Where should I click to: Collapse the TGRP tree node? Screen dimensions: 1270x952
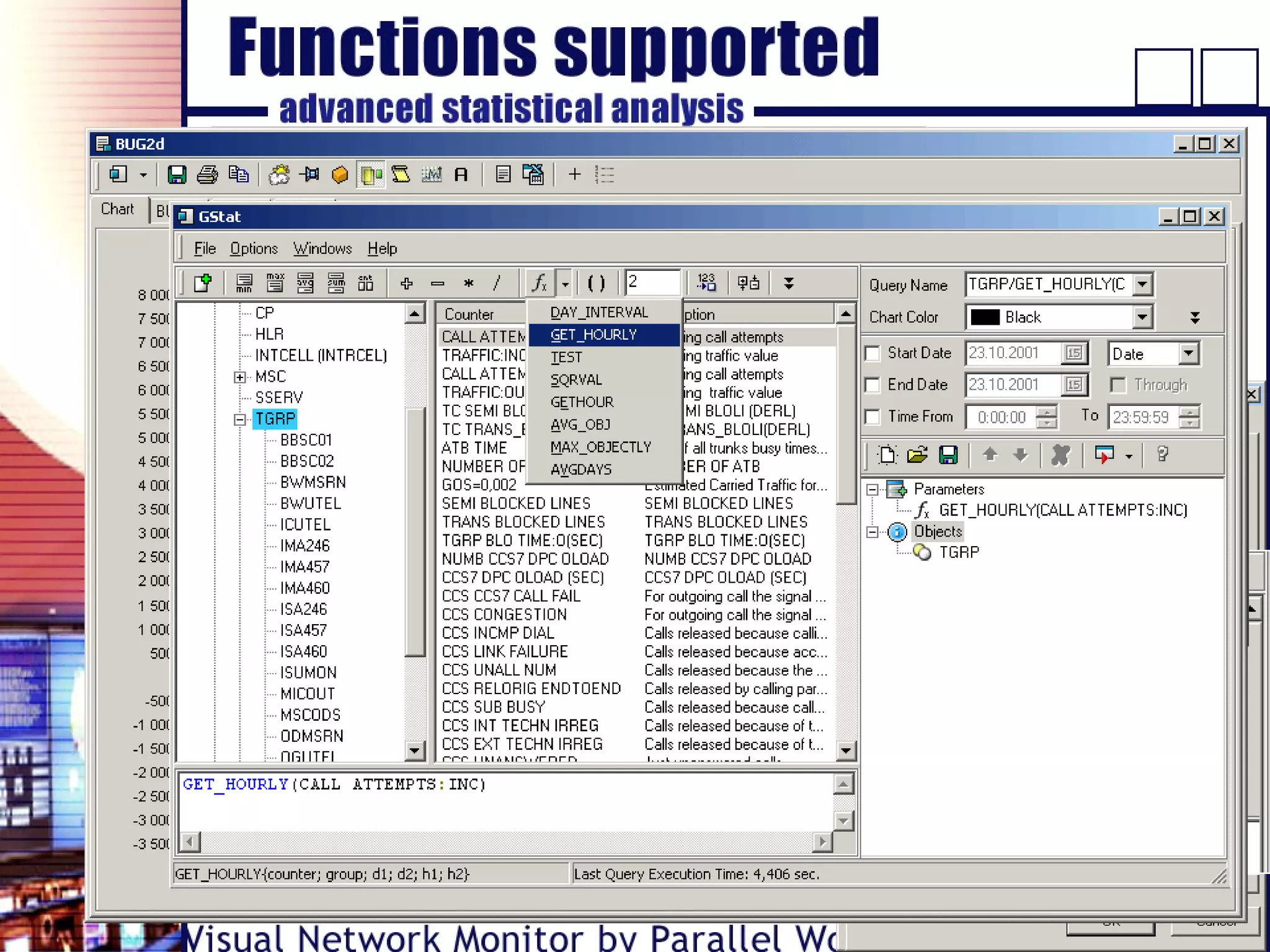(240, 420)
